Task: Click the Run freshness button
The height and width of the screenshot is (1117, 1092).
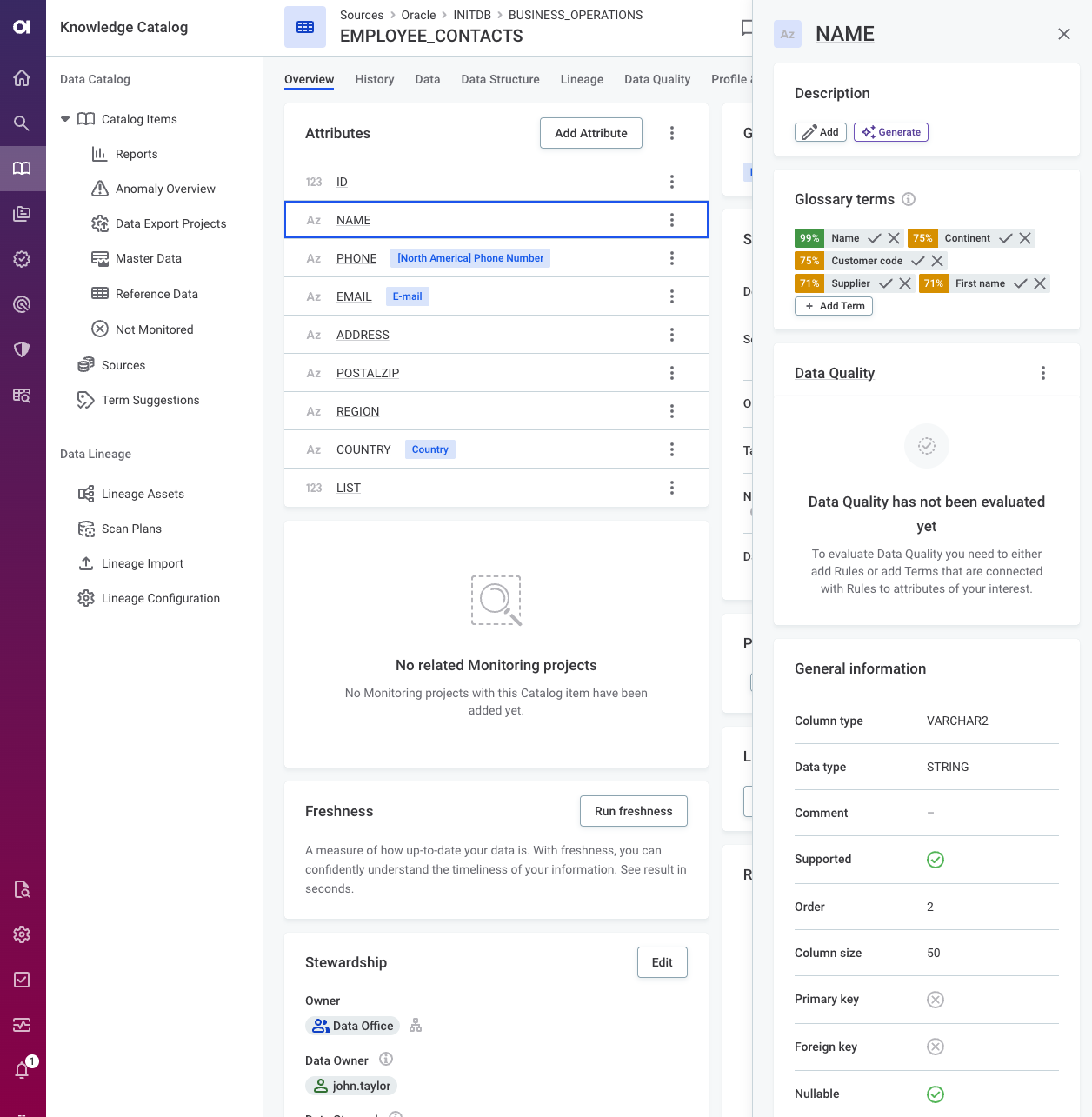Action: click(633, 811)
